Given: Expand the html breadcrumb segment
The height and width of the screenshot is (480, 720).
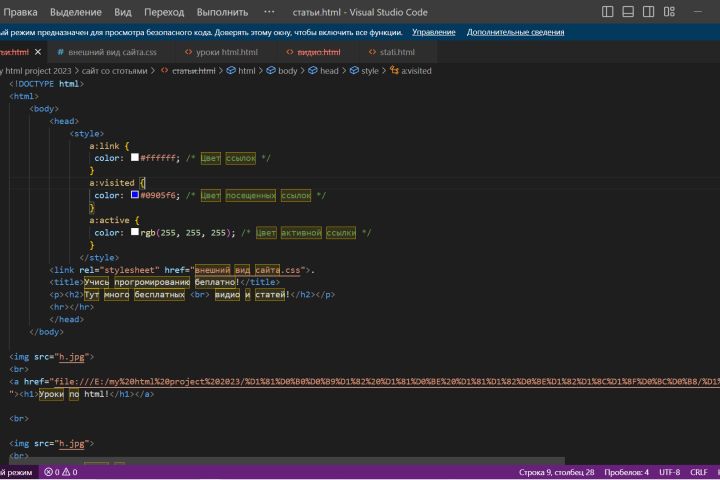Looking at the screenshot, I should click(x=246, y=71).
